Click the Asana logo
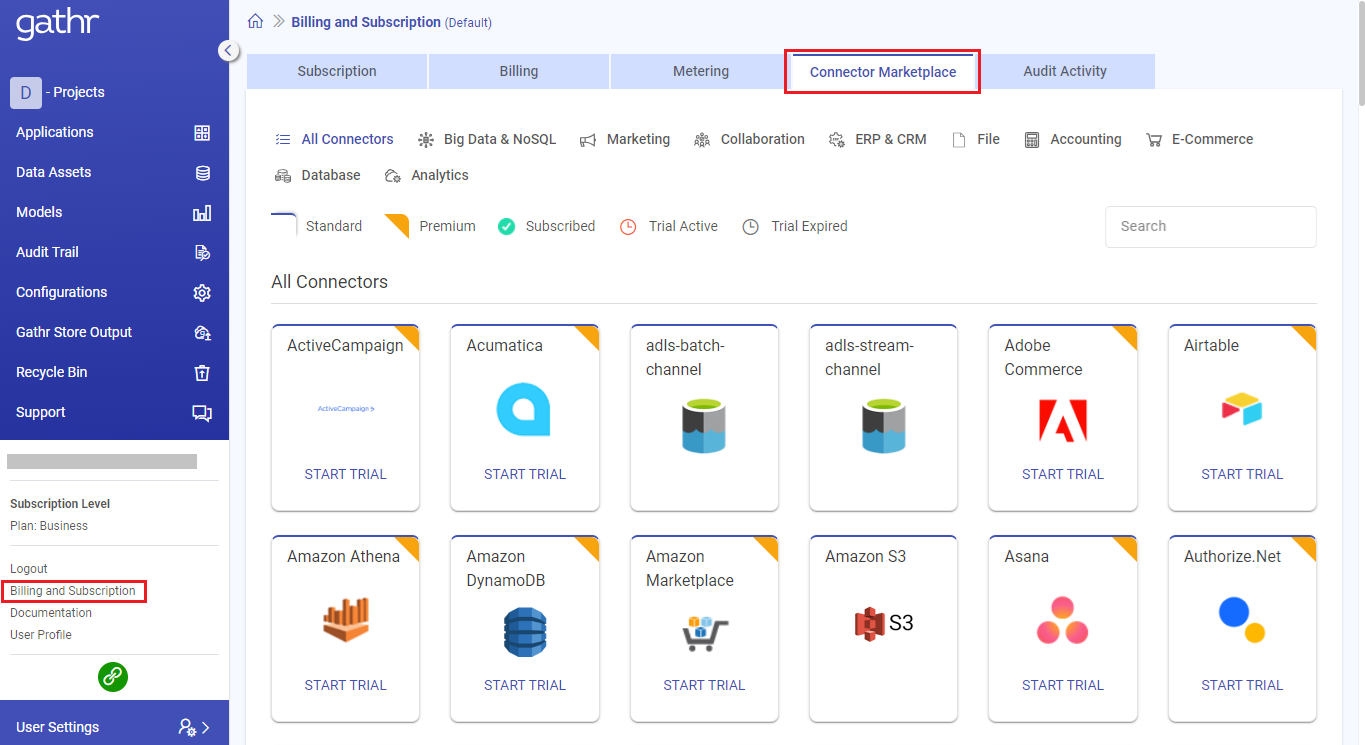The height and width of the screenshot is (745, 1365). pos(1062,621)
